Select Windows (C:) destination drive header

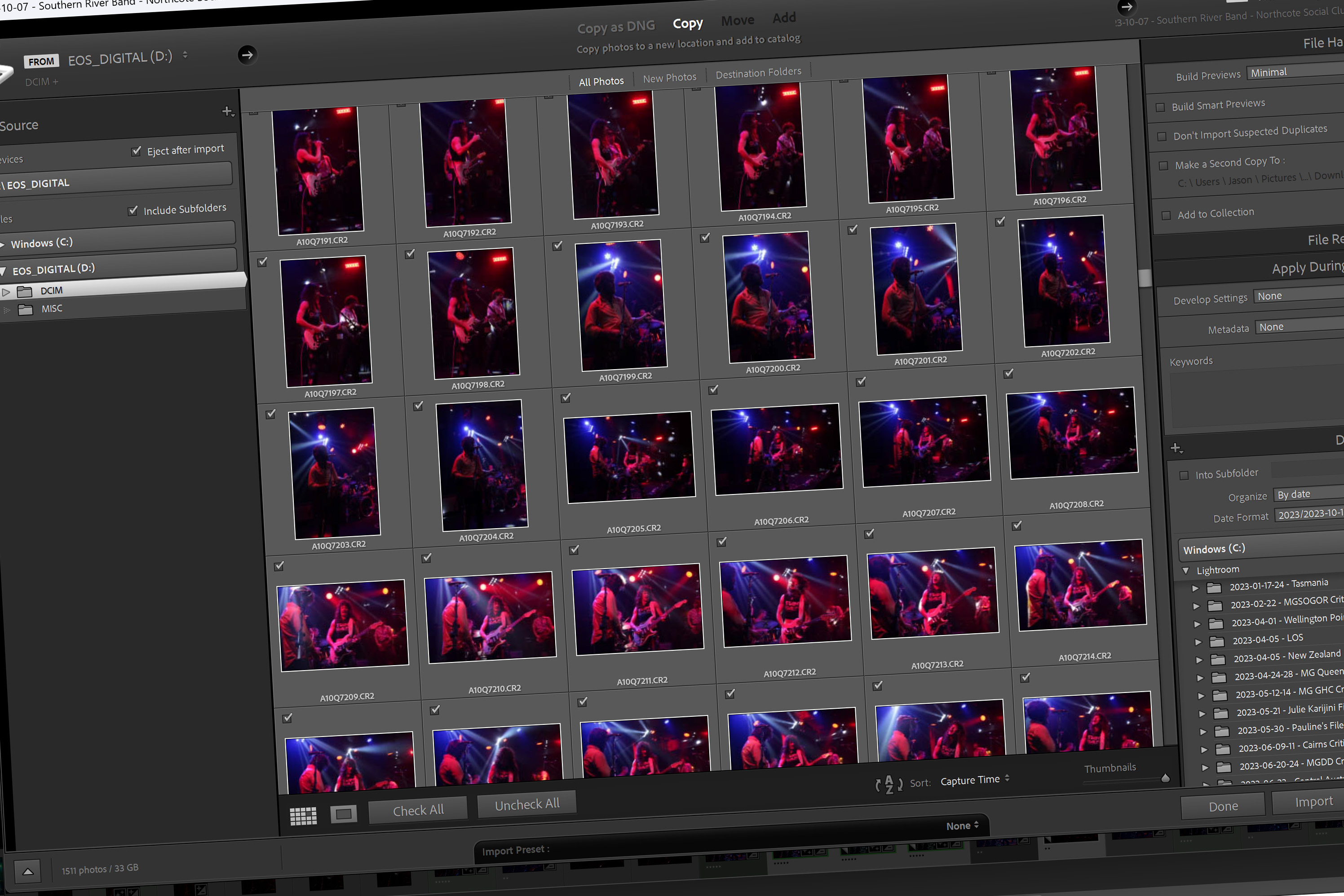tap(1260, 547)
